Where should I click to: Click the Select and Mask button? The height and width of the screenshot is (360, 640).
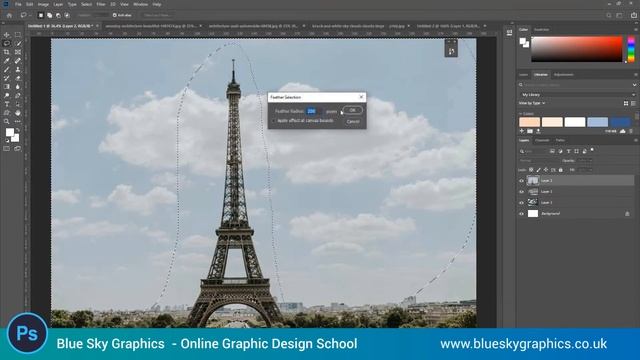click(x=157, y=15)
